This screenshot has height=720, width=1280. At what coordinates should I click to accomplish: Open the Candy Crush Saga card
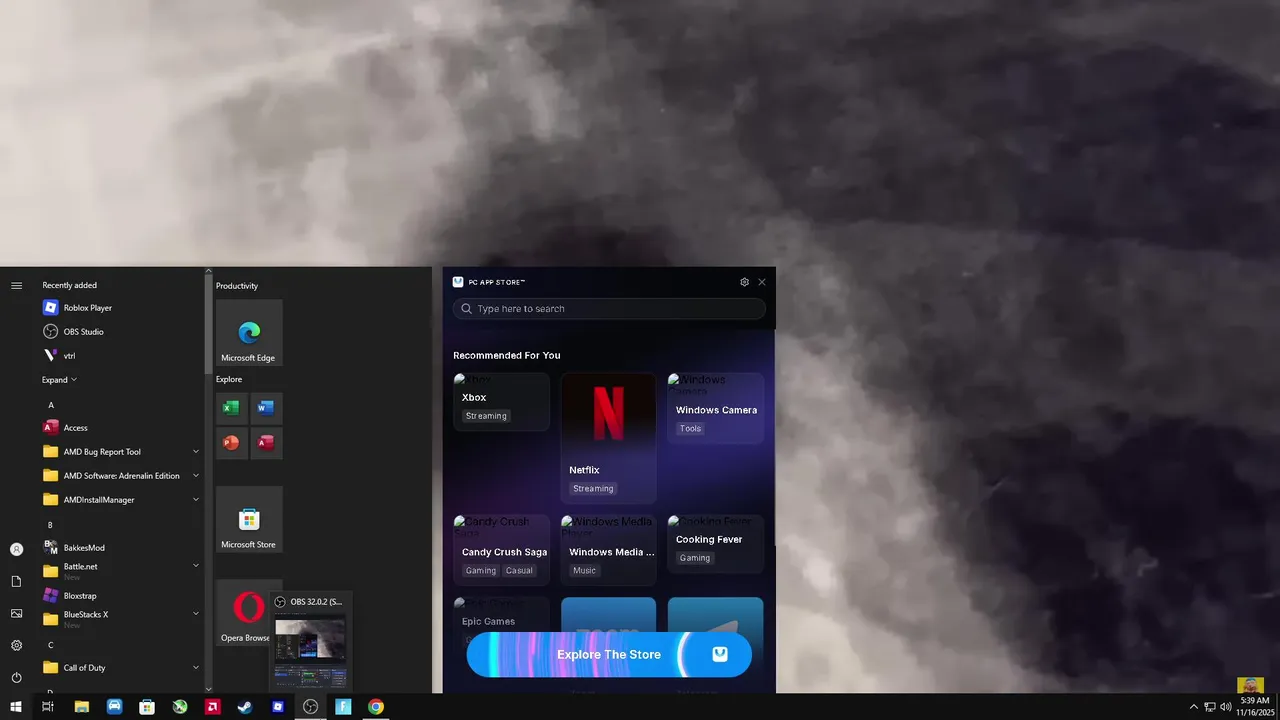coord(501,550)
